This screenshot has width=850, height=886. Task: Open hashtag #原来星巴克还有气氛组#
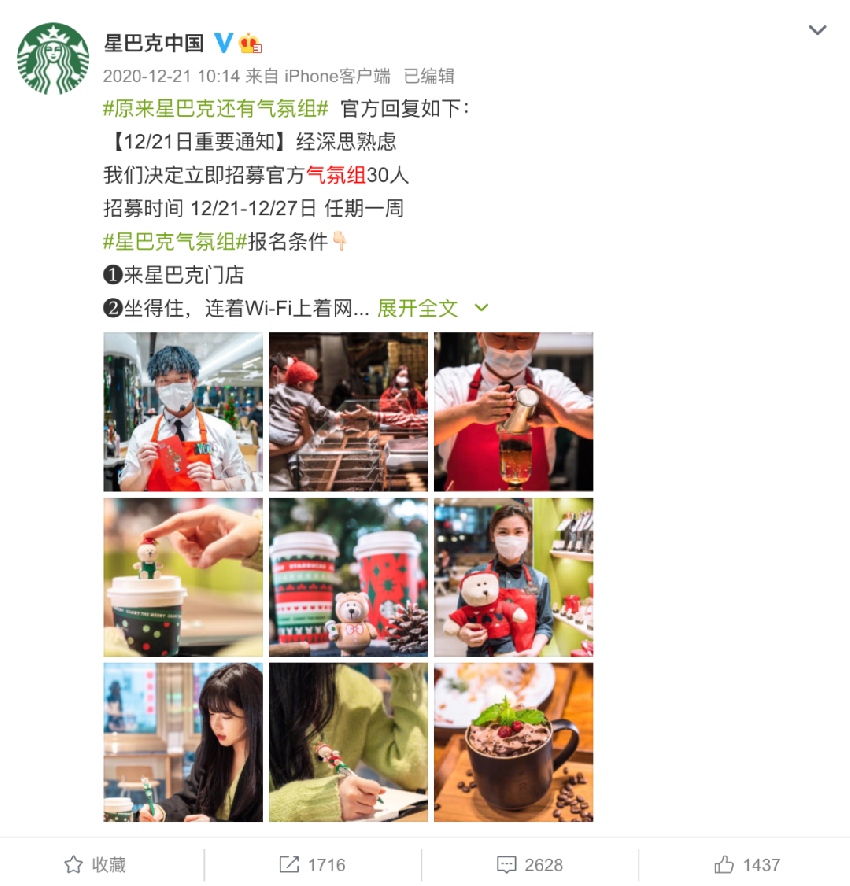click(215, 108)
